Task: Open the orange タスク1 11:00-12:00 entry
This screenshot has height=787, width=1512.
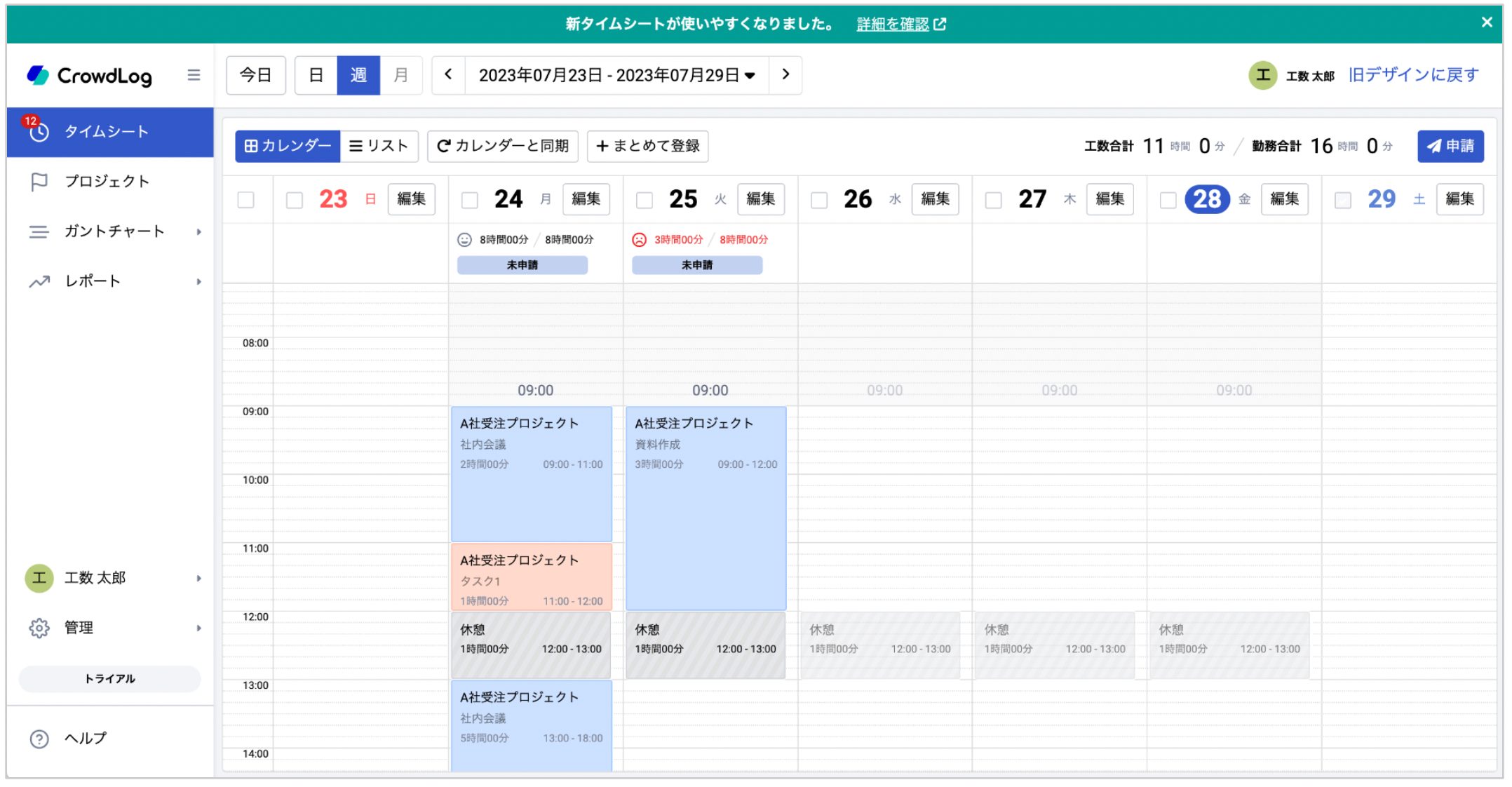Action: (x=532, y=577)
